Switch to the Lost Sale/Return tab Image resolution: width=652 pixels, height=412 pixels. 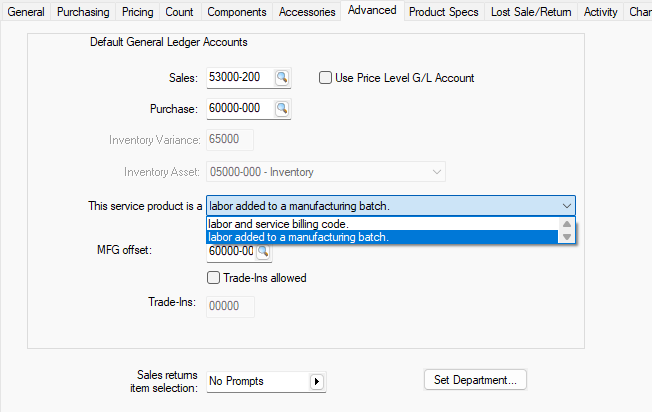pos(531,12)
